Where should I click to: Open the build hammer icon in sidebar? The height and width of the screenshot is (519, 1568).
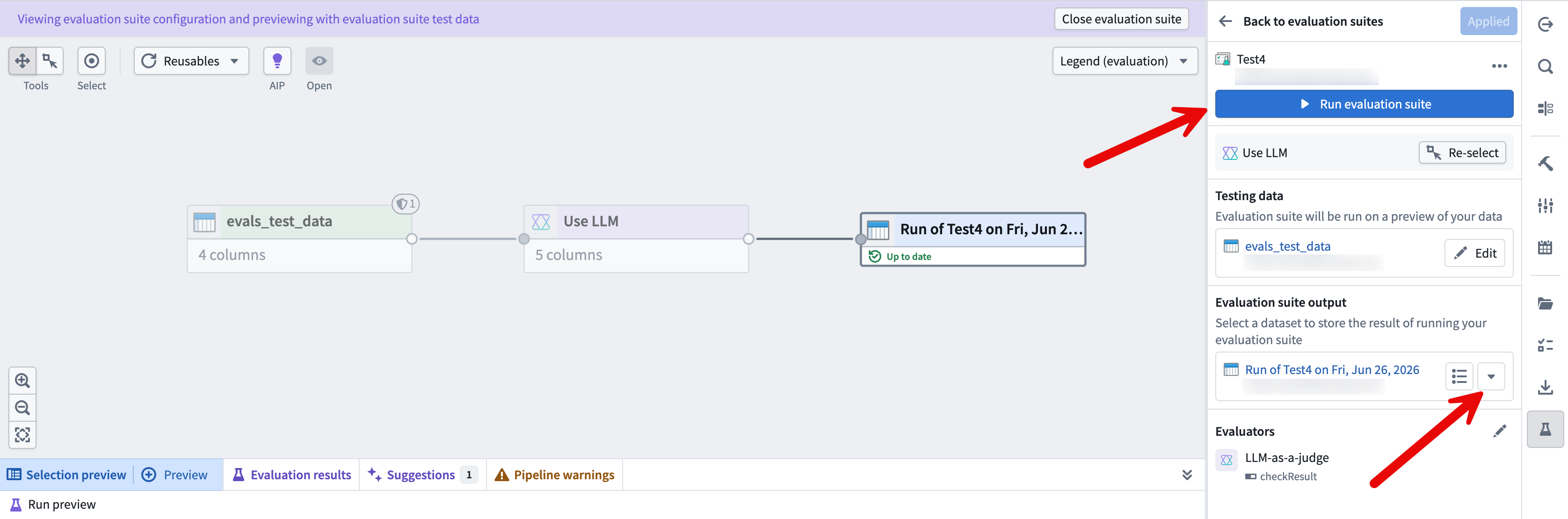pyautogui.click(x=1545, y=163)
